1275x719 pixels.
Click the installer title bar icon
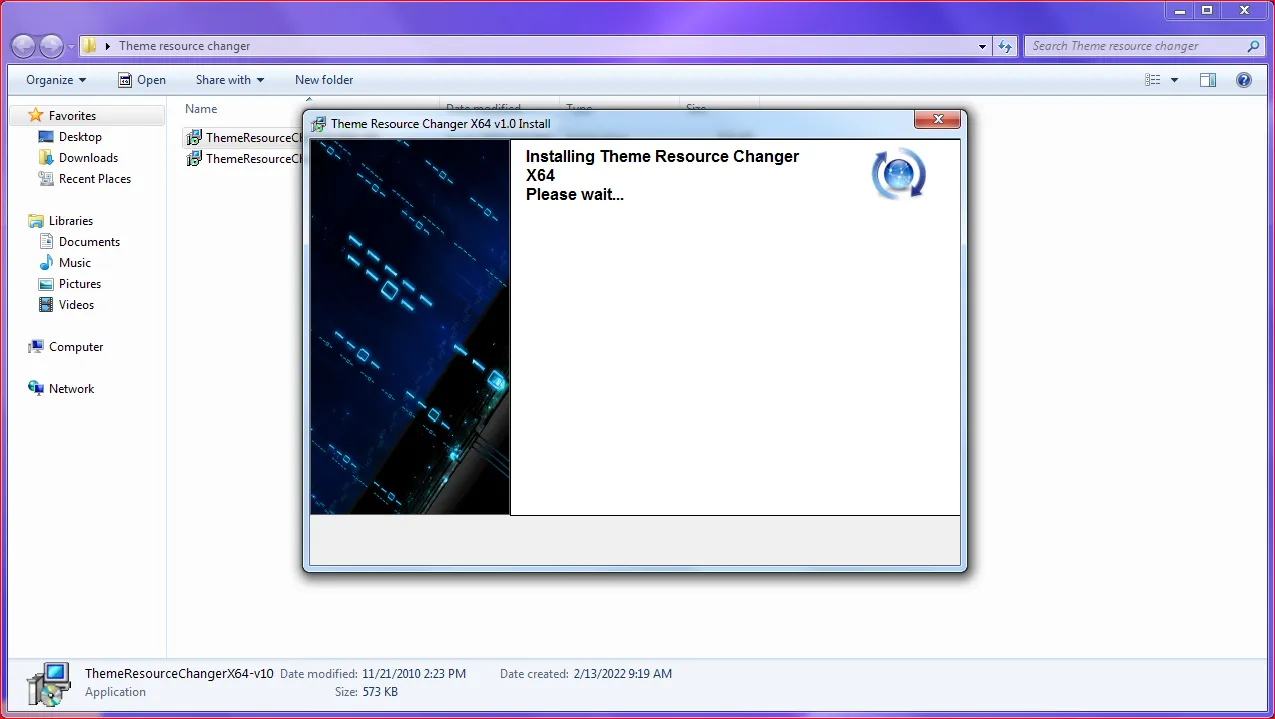(318, 124)
